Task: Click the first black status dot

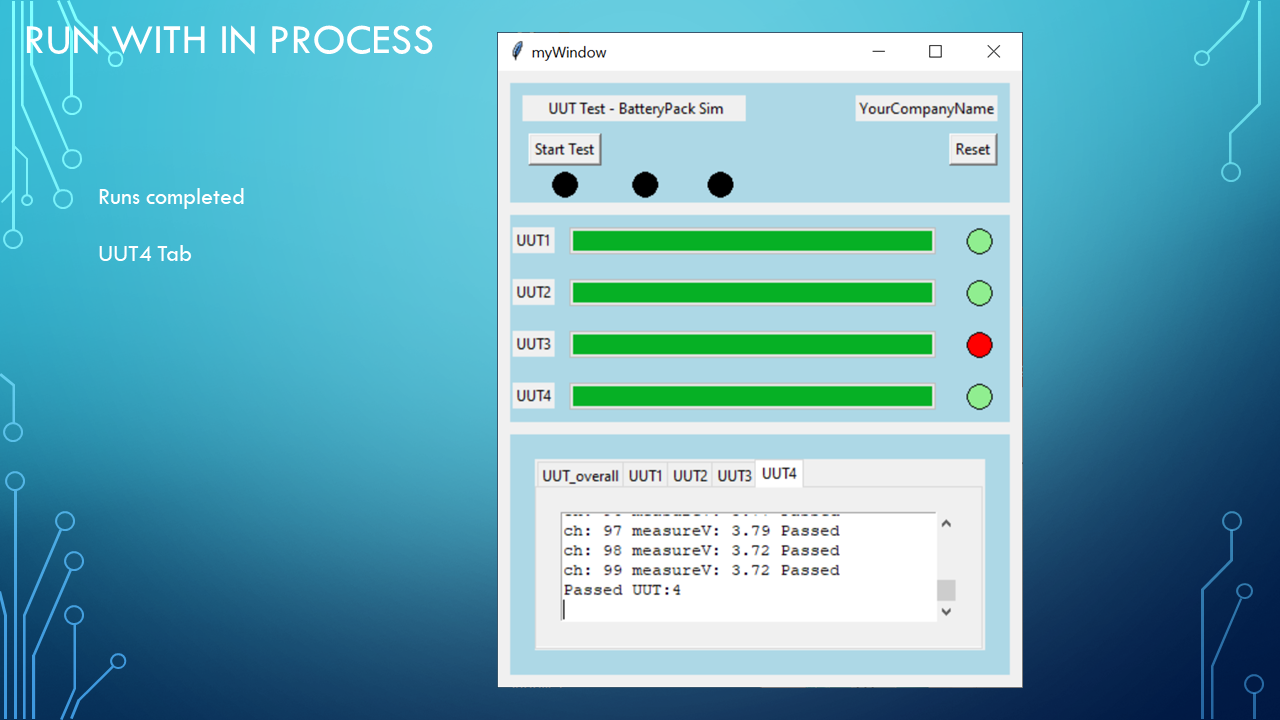Action: (564, 184)
